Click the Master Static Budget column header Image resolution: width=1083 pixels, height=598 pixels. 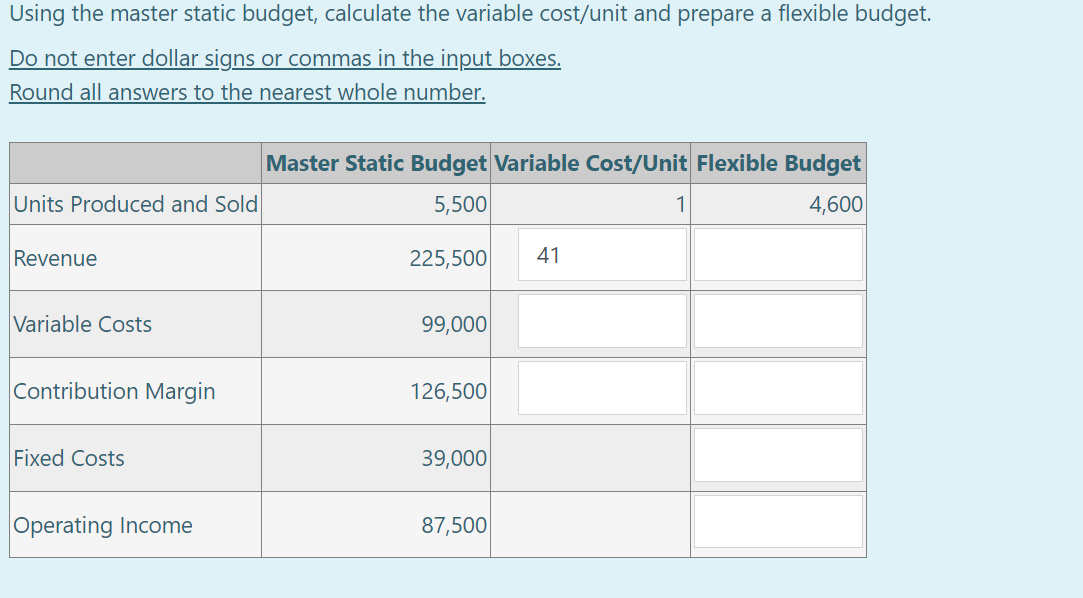pyautogui.click(x=375, y=163)
